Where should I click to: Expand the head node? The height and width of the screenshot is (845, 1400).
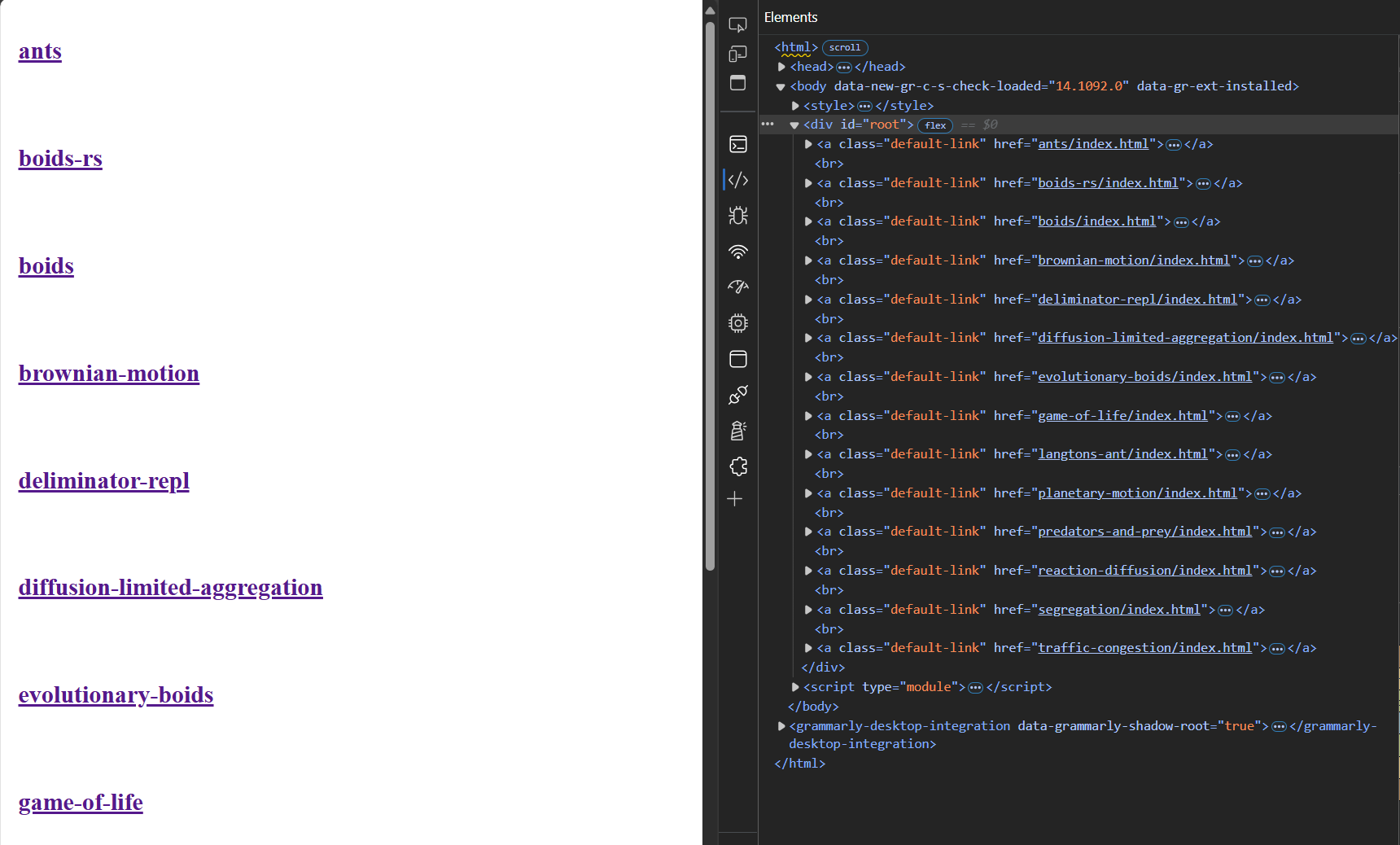click(781, 67)
